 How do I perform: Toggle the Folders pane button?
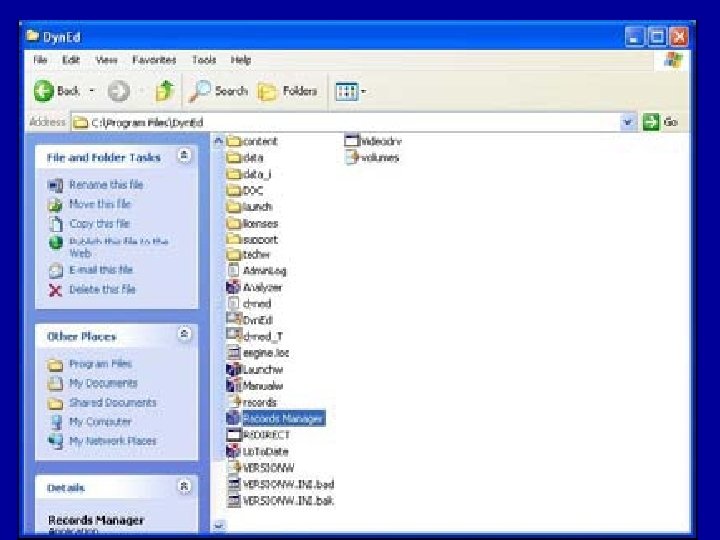[x=287, y=91]
